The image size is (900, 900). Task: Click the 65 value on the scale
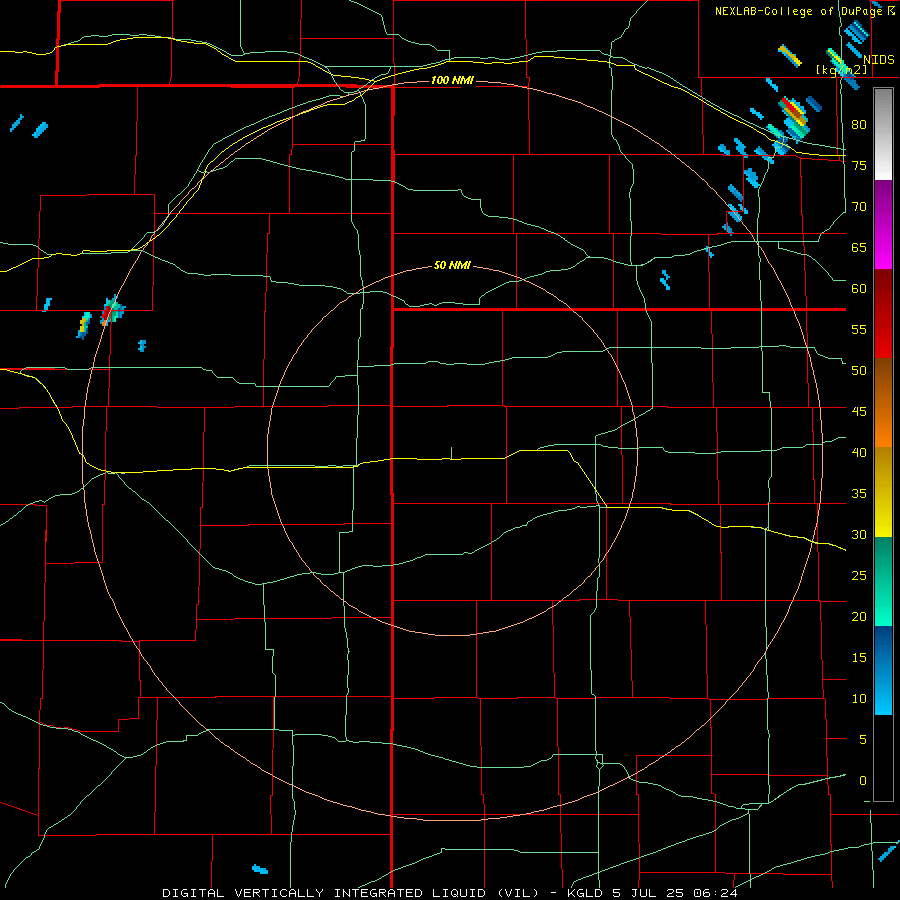point(859,247)
